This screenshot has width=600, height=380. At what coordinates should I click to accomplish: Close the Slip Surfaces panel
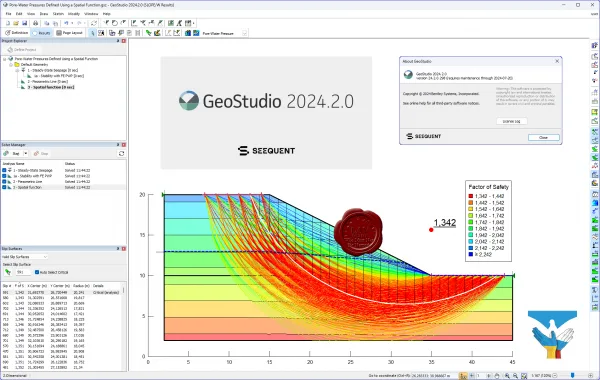124,249
